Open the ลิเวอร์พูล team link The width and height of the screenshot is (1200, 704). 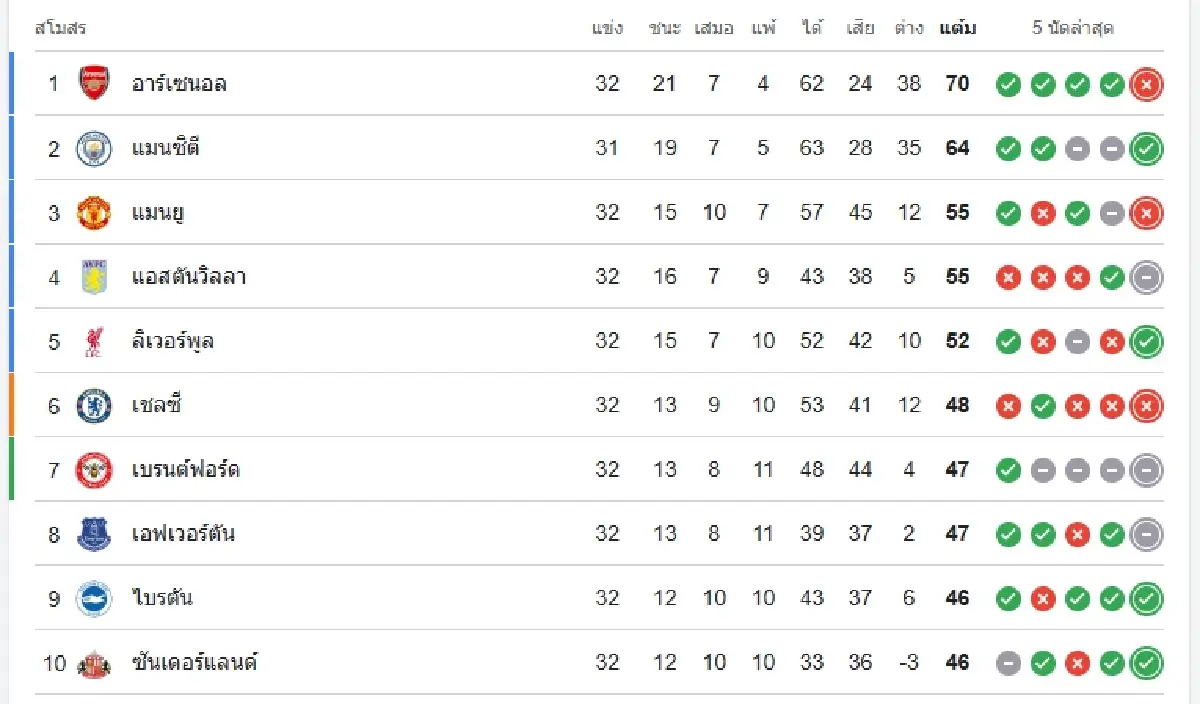pyautogui.click(x=173, y=342)
